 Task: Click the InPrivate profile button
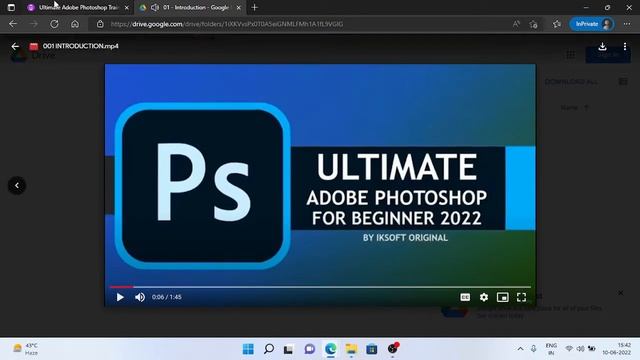point(592,24)
